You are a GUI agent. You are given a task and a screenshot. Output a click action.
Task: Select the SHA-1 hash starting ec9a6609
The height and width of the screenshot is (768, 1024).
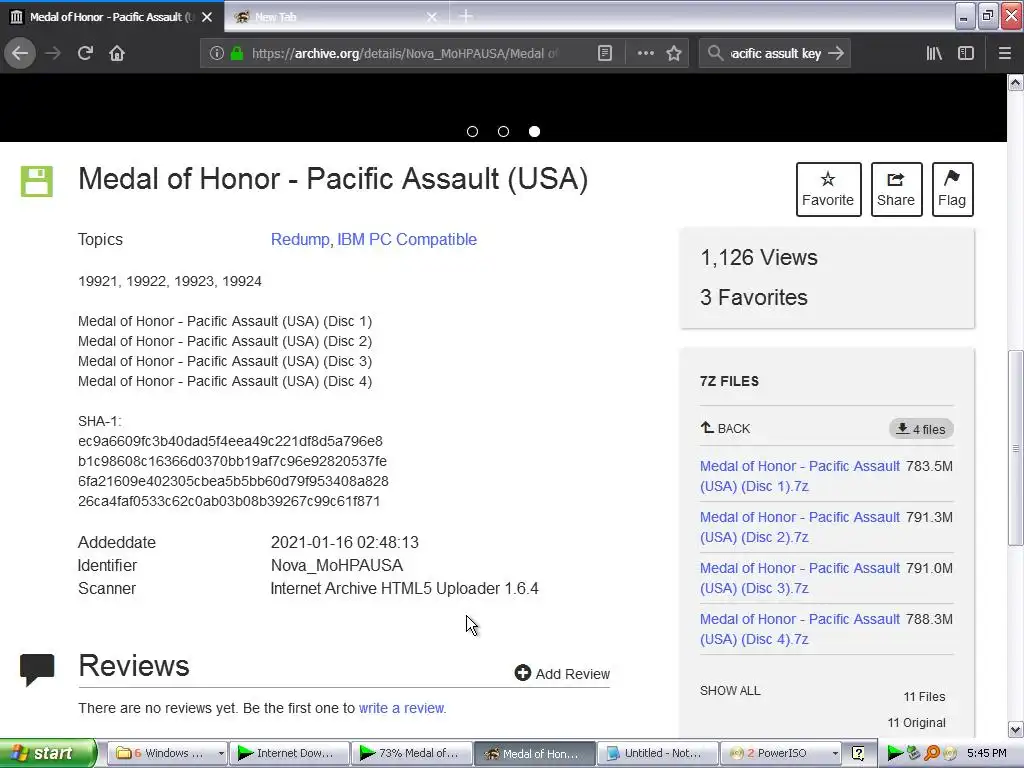coord(230,441)
